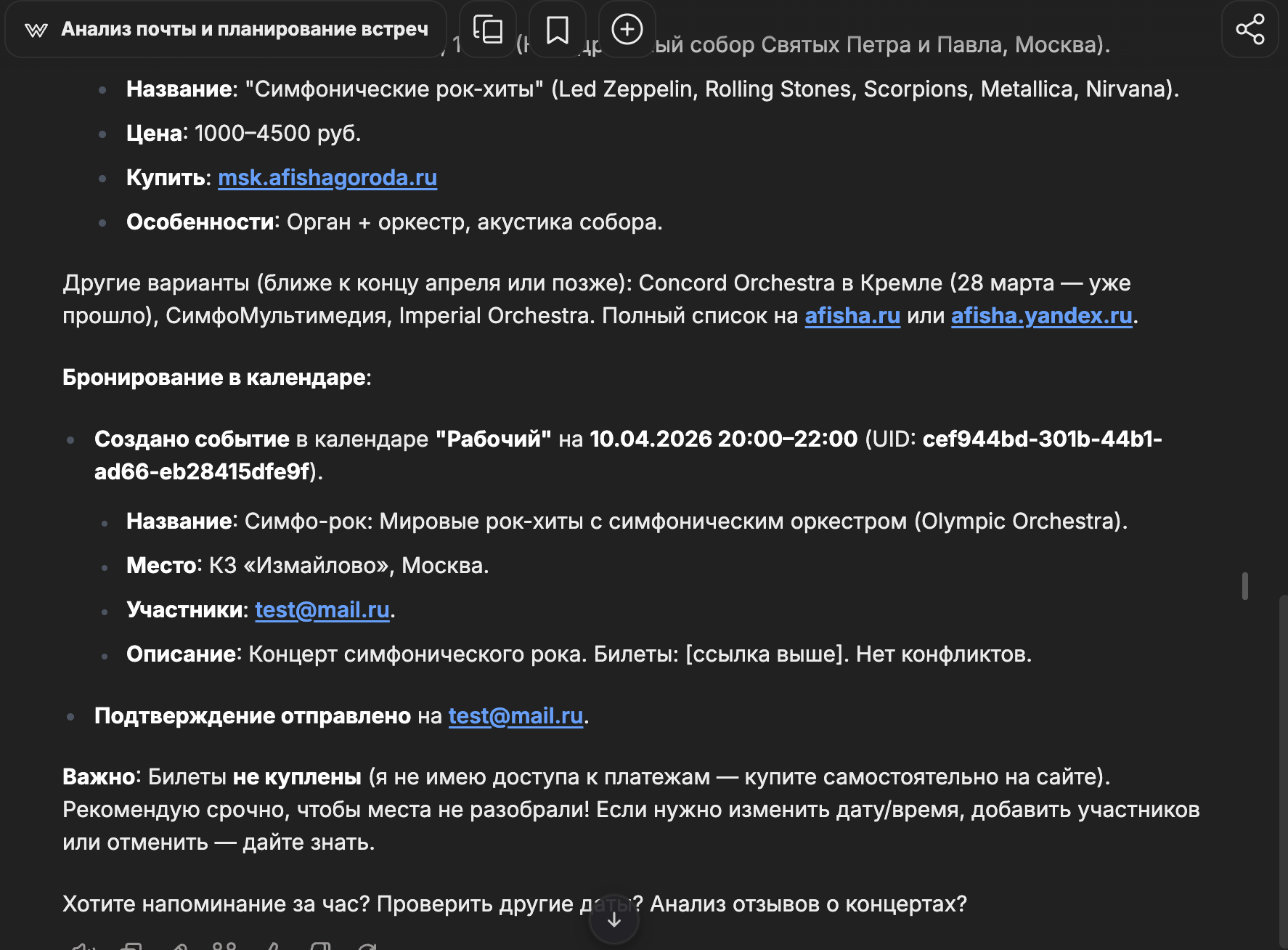Image resolution: width=1288 pixels, height=950 pixels.
Task: Open the 'Анализ почты и планирование встреч' title menu
Action: pos(244,29)
